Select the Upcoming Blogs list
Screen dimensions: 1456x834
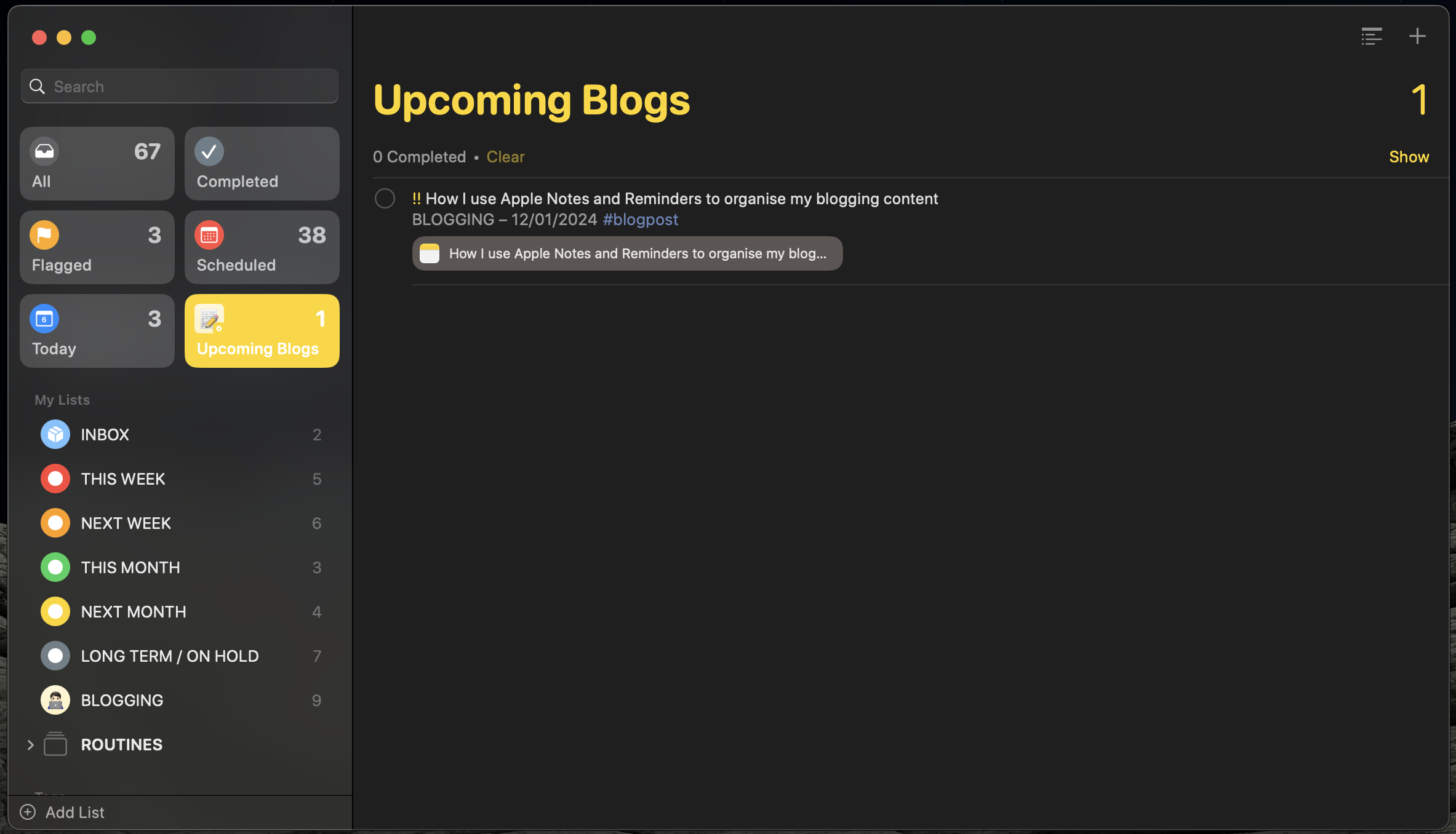(x=261, y=331)
